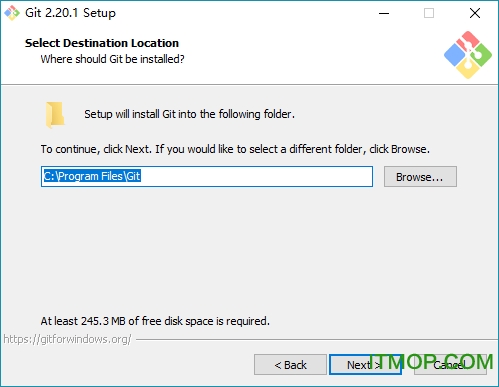The width and height of the screenshot is (499, 387).
Task: Click the large Git logo in header
Action: click(468, 55)
